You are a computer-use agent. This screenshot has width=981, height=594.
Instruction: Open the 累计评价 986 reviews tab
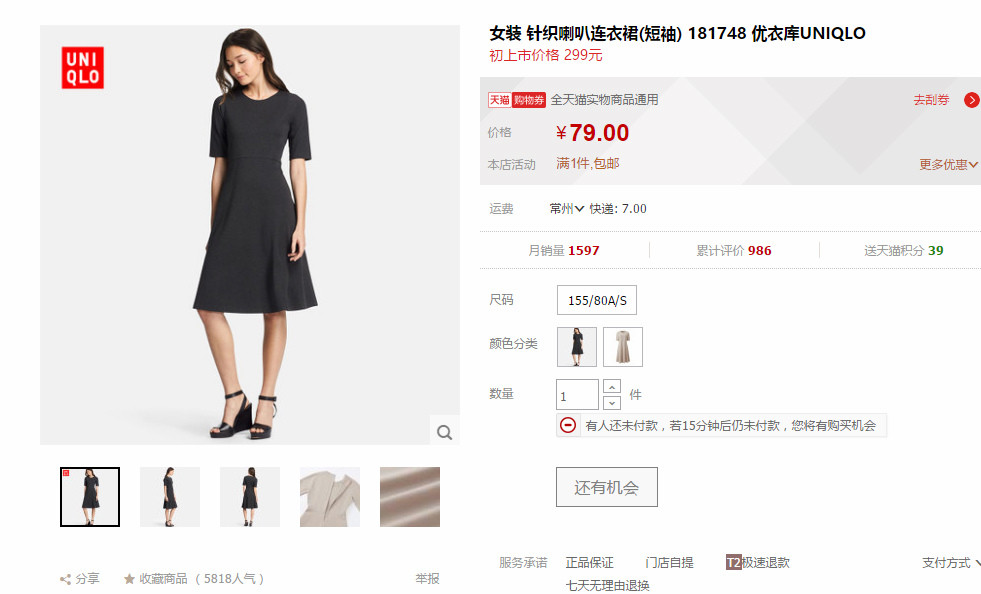pyautogui.click(x=734, y=250)
